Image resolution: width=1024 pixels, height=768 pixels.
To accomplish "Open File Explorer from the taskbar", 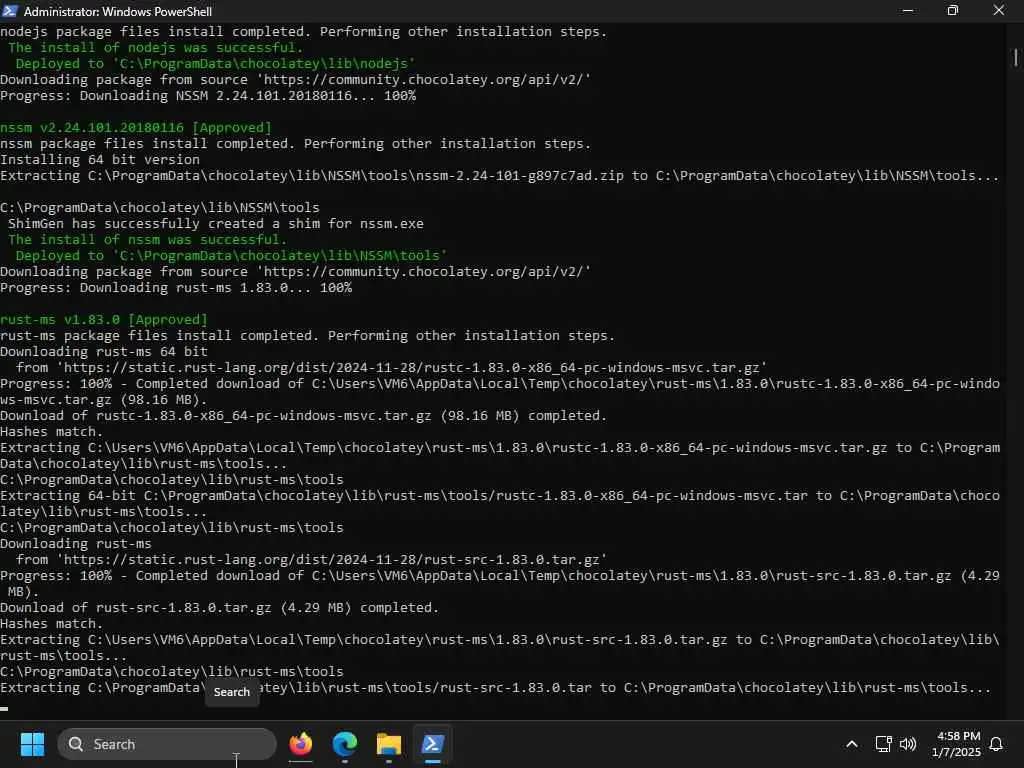I will pos(389,744).
